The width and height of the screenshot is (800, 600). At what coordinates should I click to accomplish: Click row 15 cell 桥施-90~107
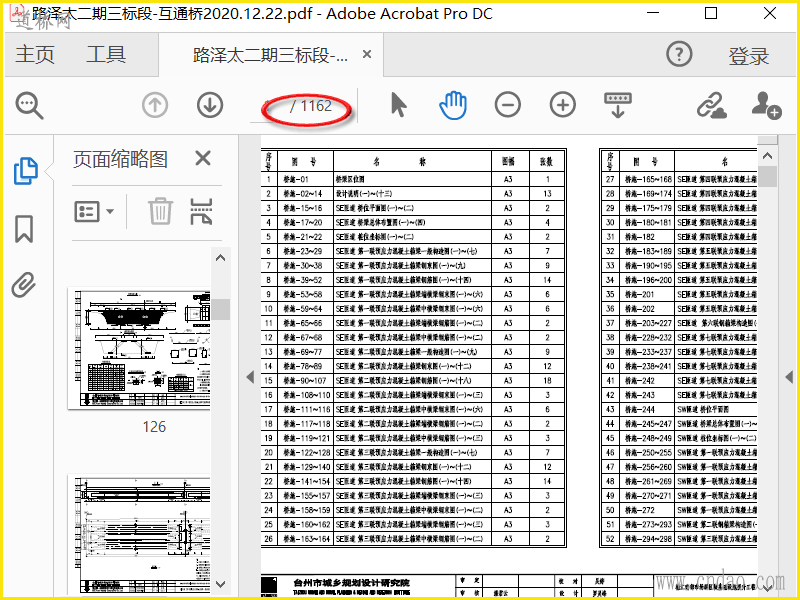click(x=305, y=381)
